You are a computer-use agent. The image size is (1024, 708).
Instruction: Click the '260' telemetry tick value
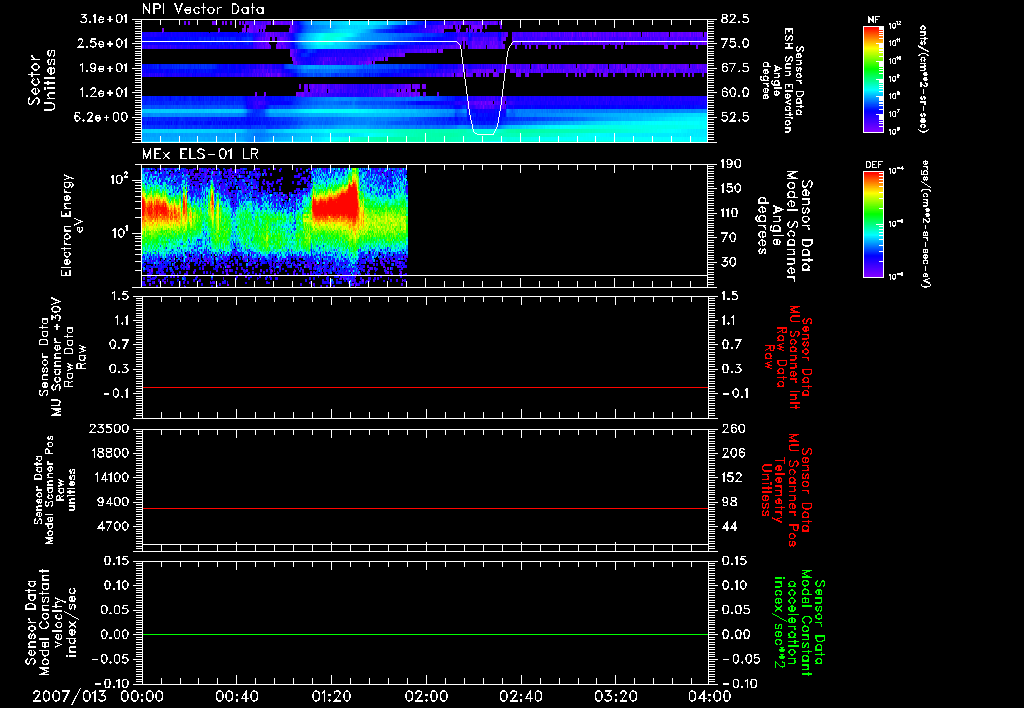click(732, 428)
